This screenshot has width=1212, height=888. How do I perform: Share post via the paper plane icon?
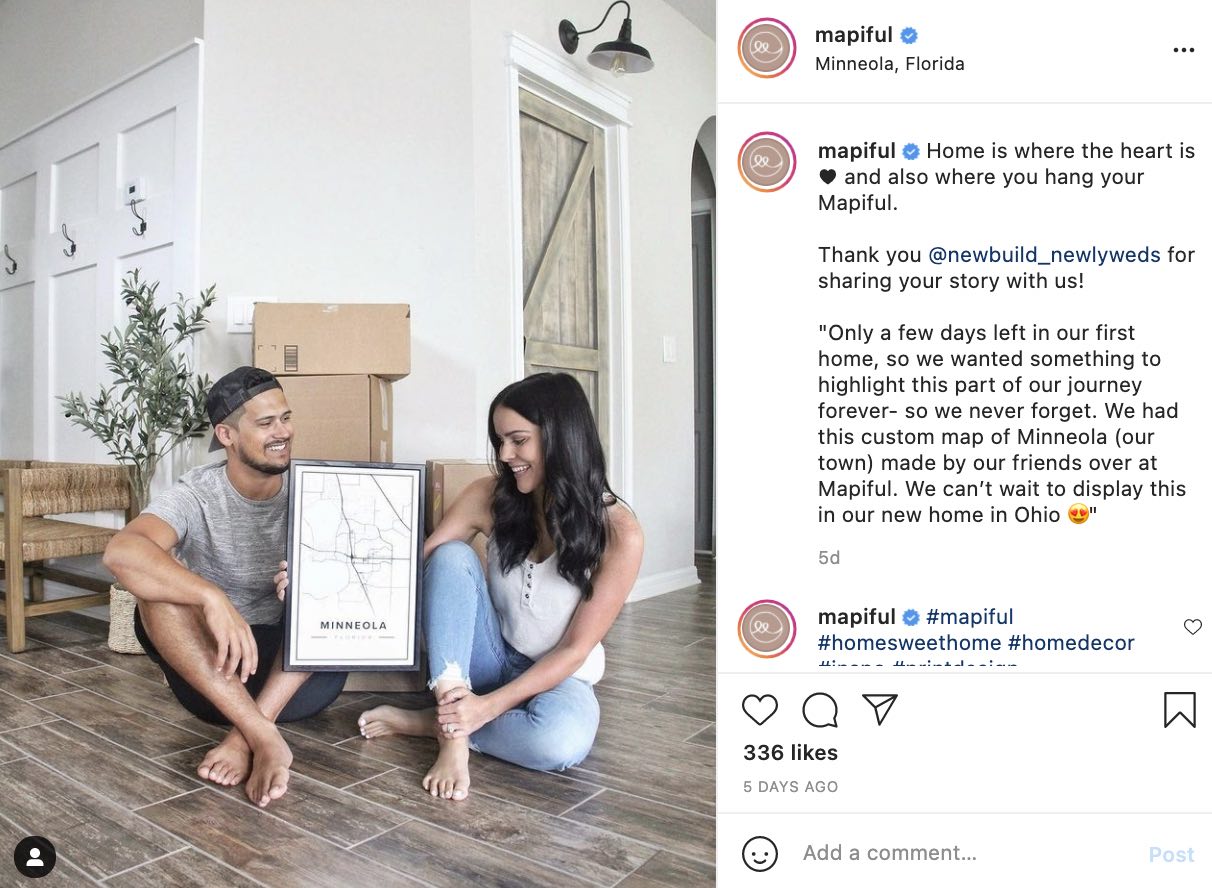pyautogui.click(x=880, y=710)
